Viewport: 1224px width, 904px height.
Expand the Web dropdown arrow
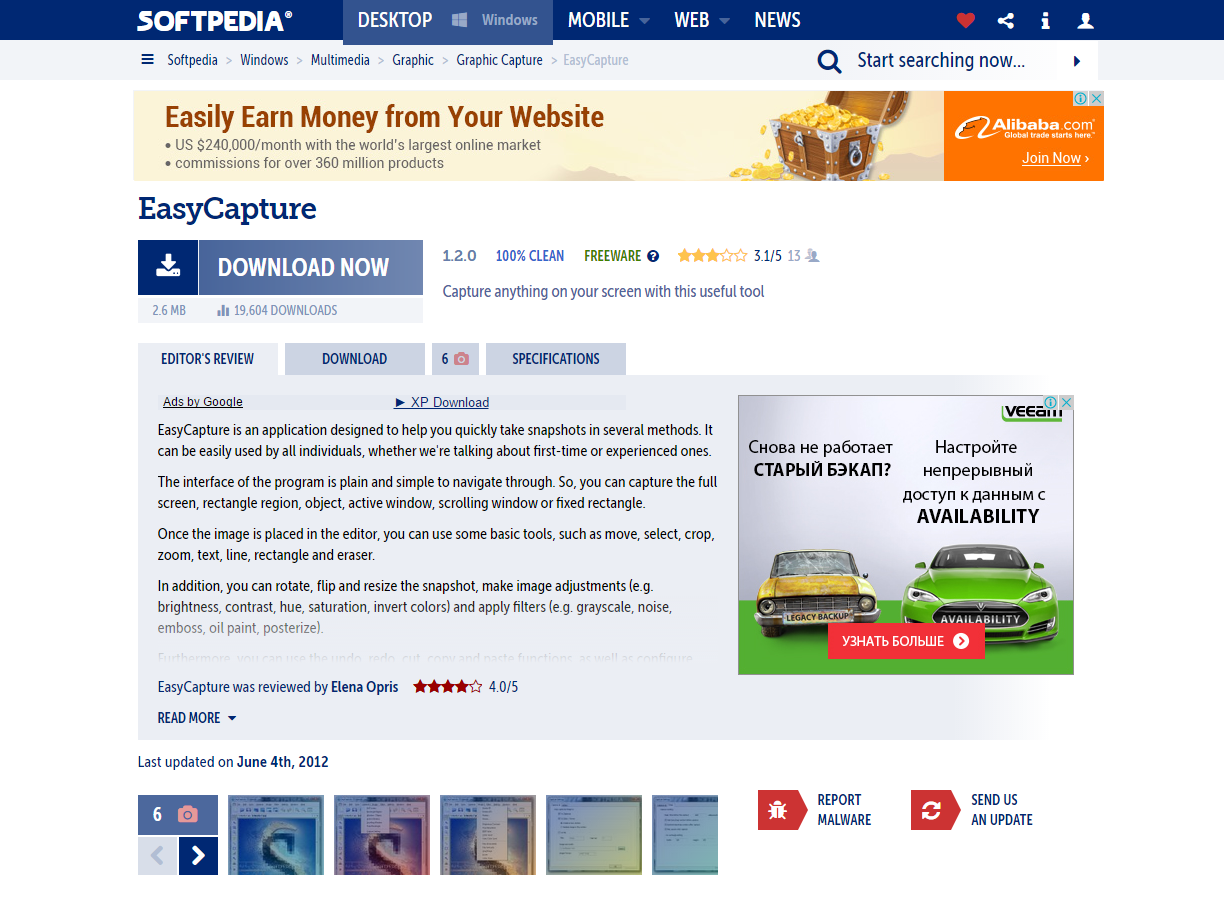(724, 21)
